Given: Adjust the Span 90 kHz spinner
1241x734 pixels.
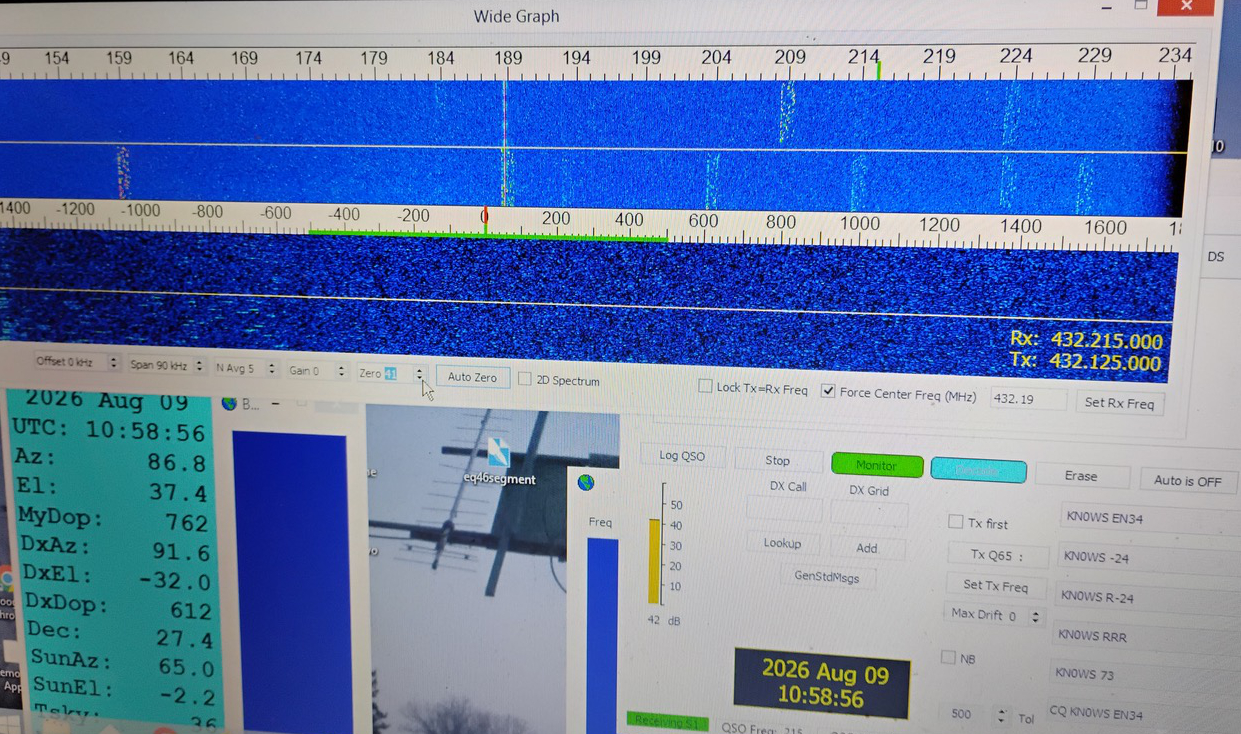Looking at the screenshot, I should [x=199, y=365].
